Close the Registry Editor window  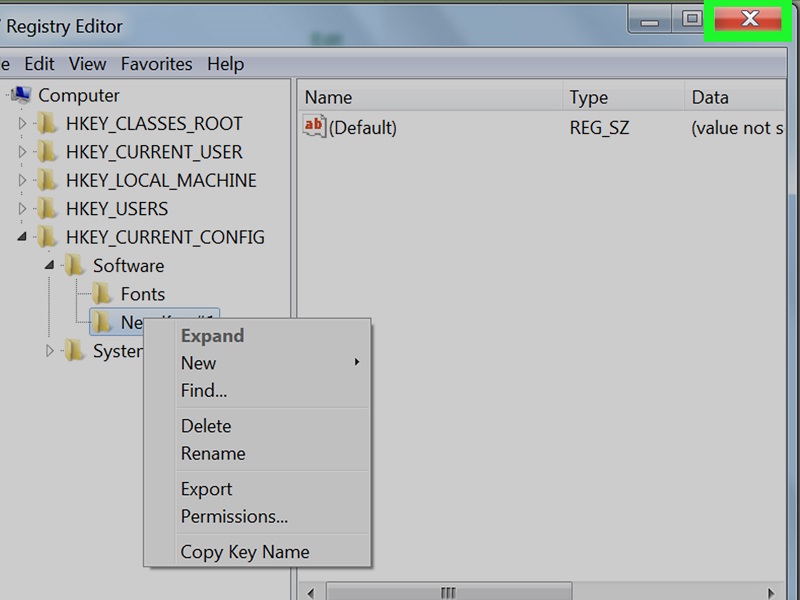point(748,19)
